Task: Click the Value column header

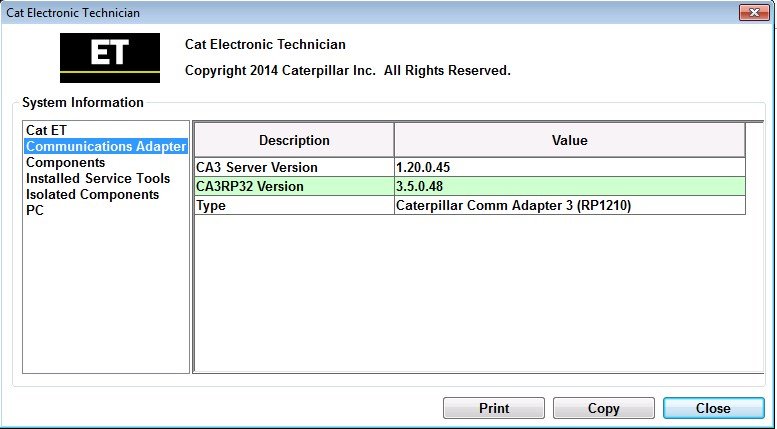Action: pos(570,140)
